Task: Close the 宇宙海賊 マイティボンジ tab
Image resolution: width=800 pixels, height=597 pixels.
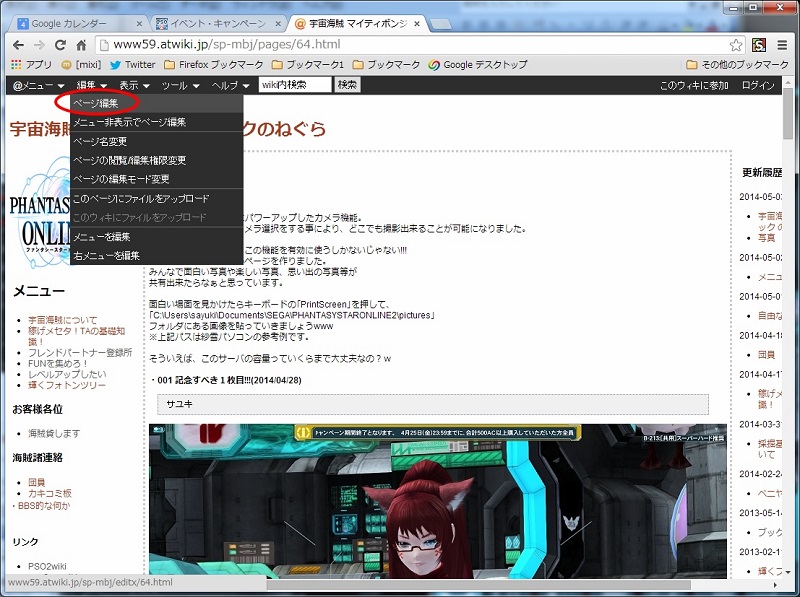Action: 417,23
